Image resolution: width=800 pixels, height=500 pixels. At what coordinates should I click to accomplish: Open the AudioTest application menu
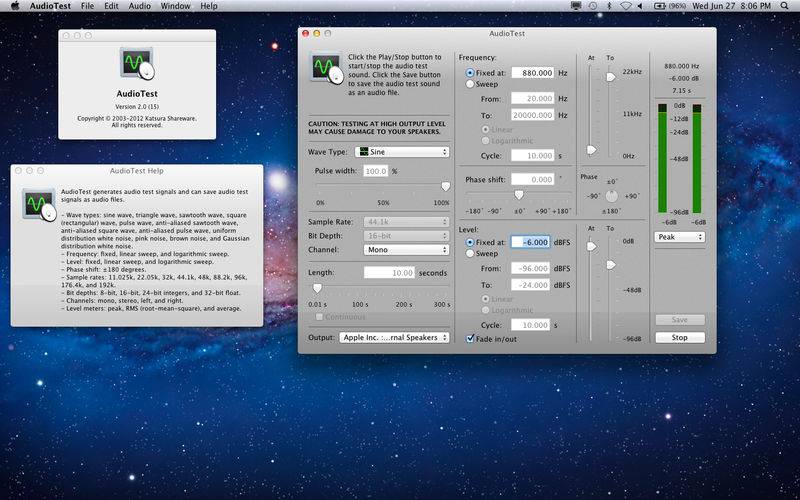pos(50,6)
